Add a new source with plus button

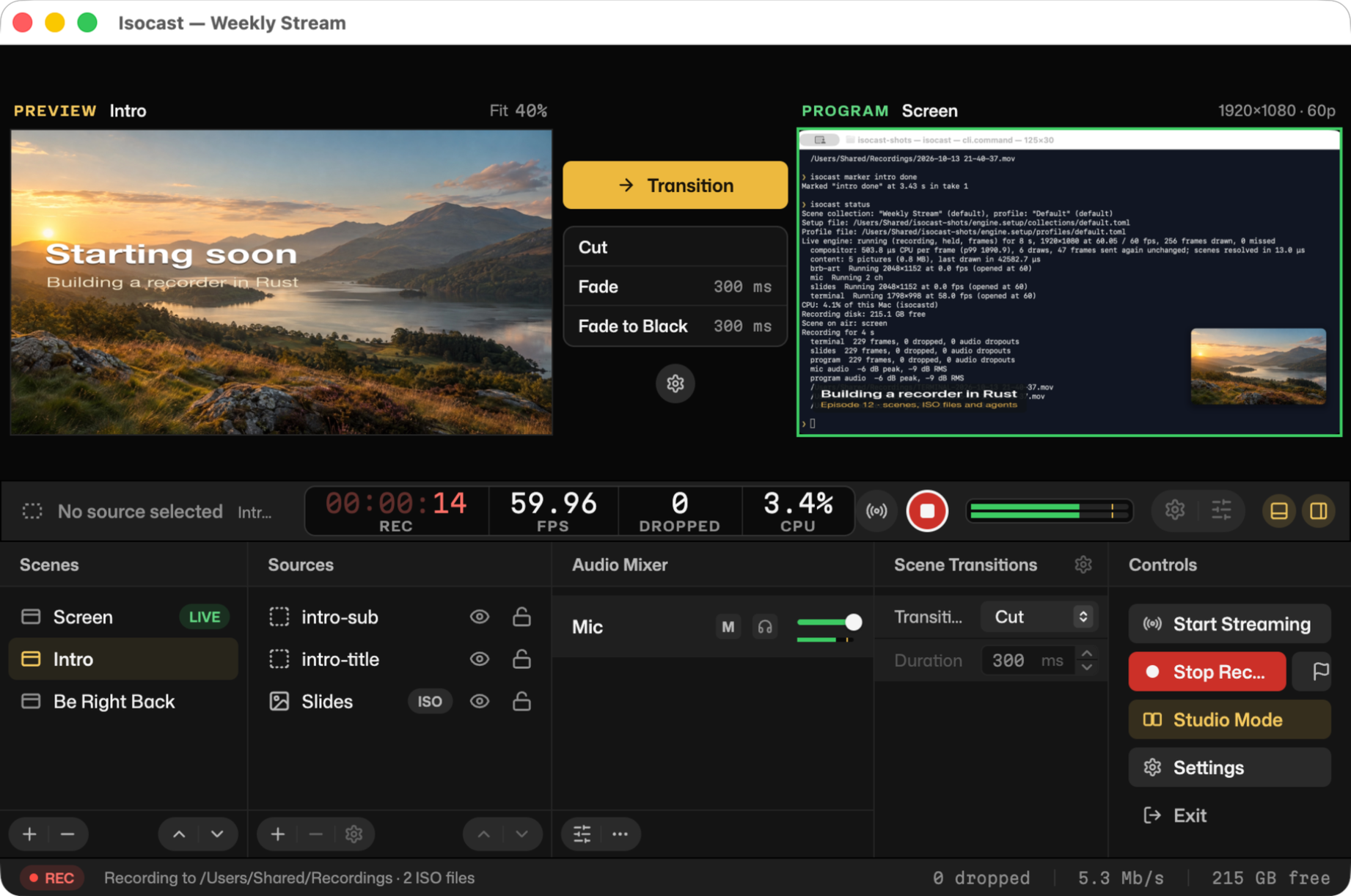[x=278, y=834]
